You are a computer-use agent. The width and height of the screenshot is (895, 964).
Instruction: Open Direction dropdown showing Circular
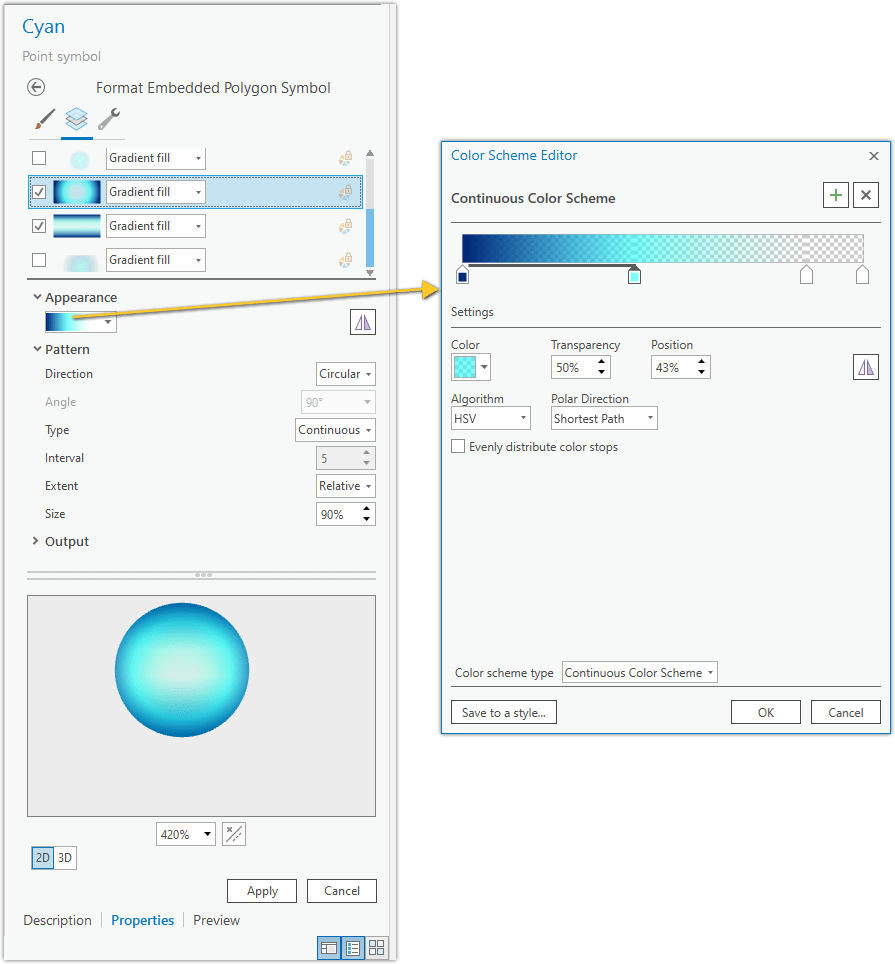[345, 374]
